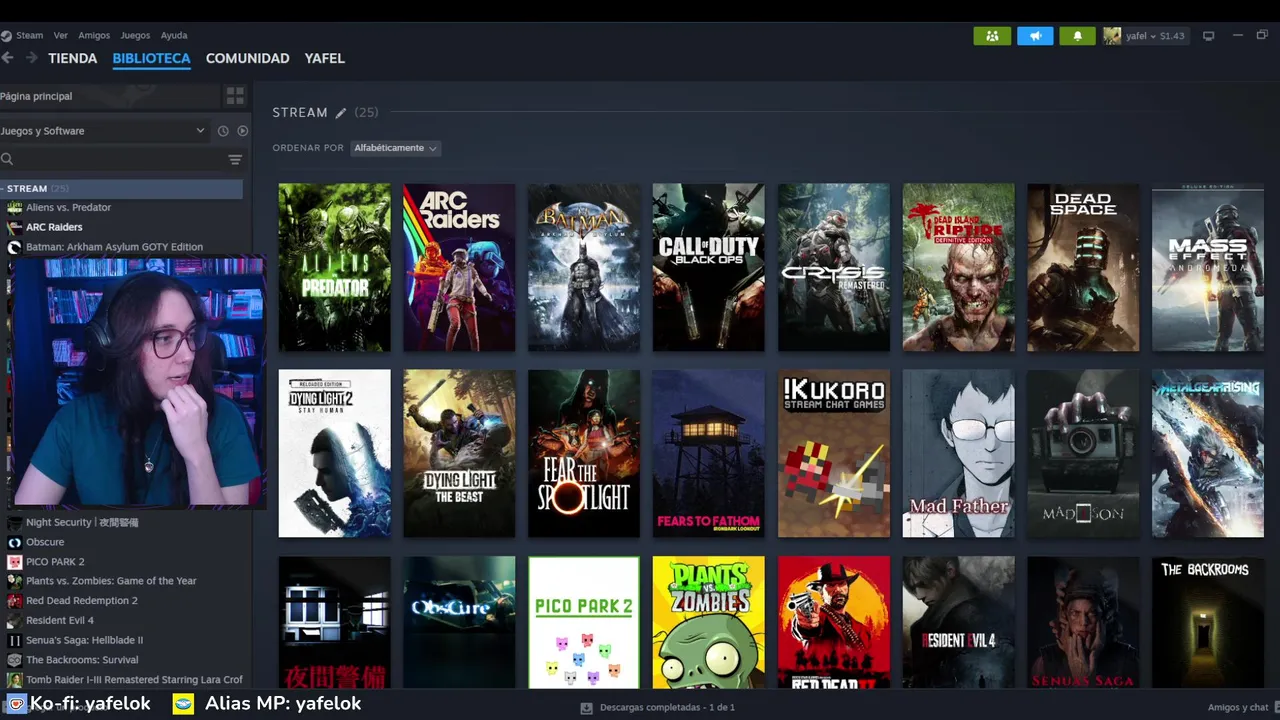Open Batman Arkham Asylum game cover
The image size is (1280, 720).
(x=584, y=267)
